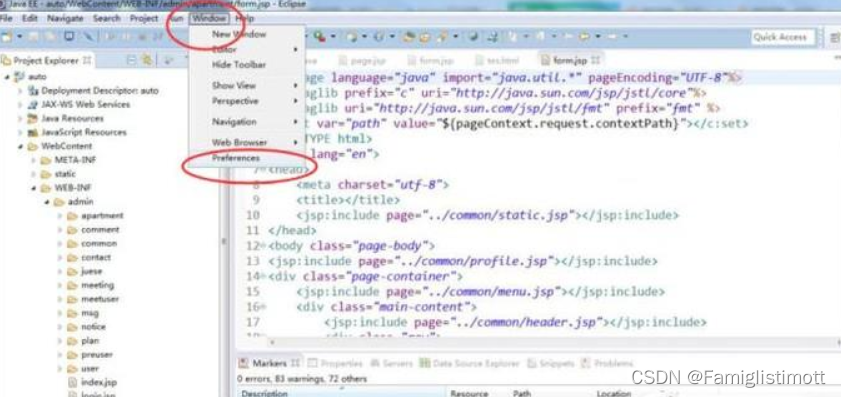The width and height of the screenshot is (841, 397).
Task: Switch to the page.jsp editor tab
Action: pos(363,60)
